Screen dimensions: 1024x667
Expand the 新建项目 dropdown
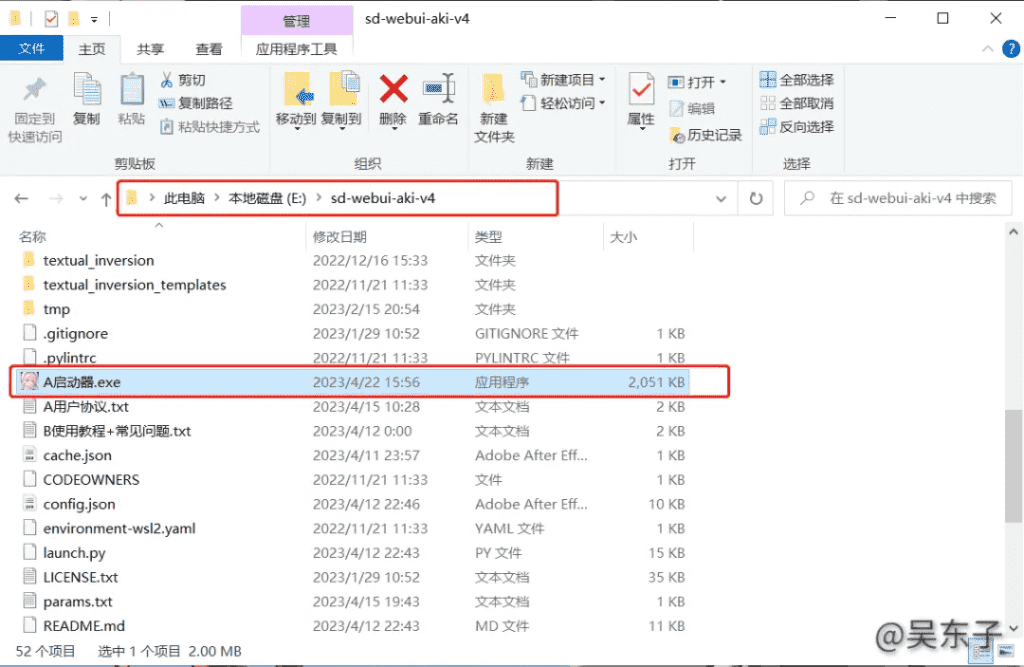point(602,80)
